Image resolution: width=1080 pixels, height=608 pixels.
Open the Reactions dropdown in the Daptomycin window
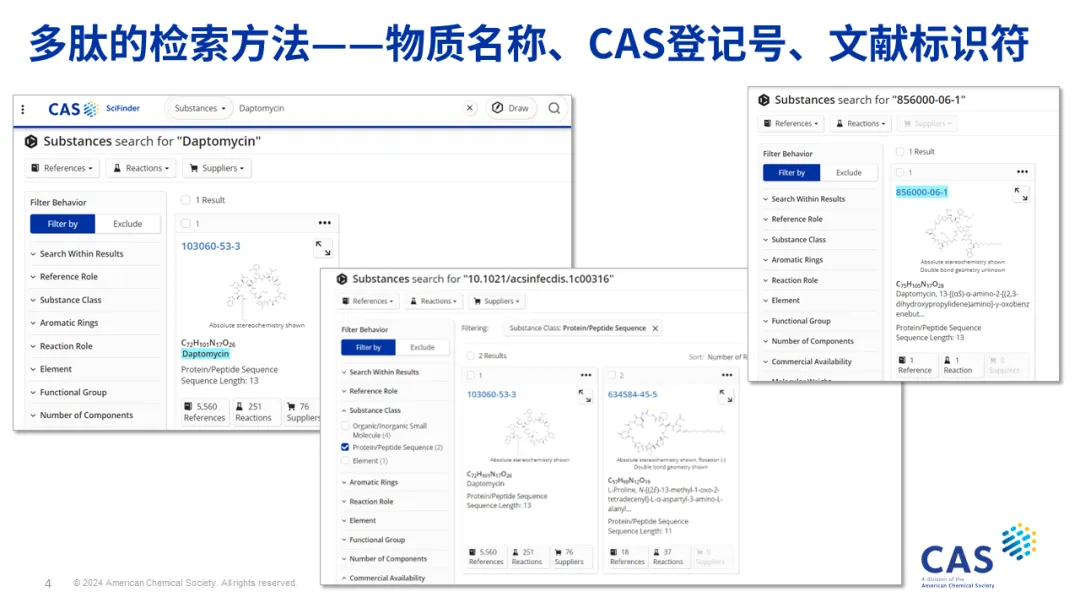point(141,168)
